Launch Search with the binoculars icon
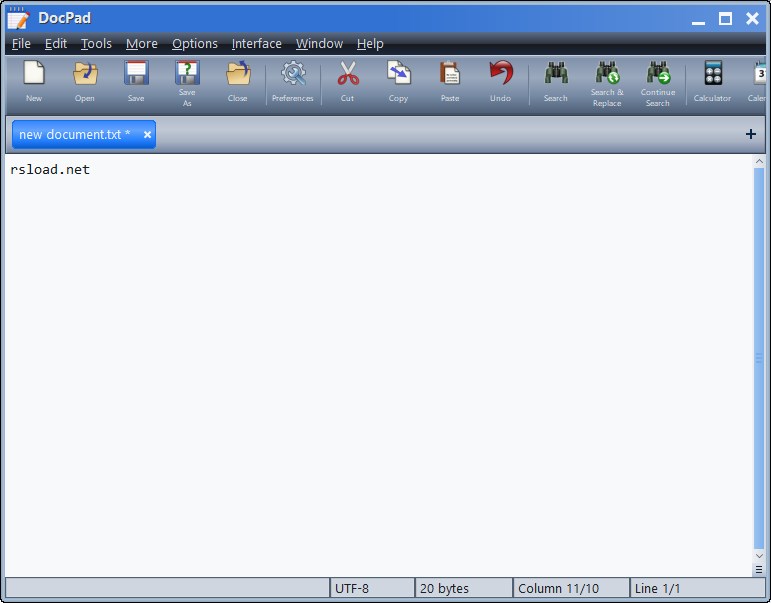771x603 pixels. pyautogui.click(x=555, y=81)
